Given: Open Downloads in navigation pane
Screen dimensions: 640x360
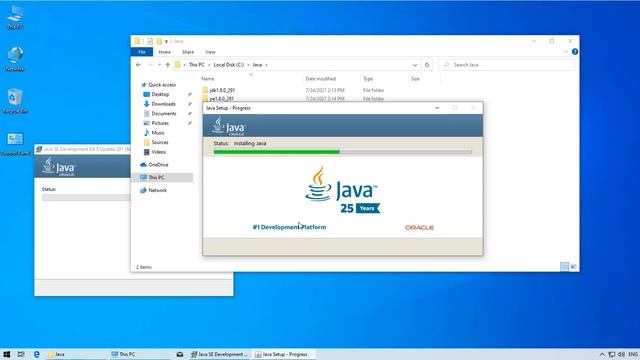Looking at the screenshot, I should pyautogui.click(x=163, y=104).
